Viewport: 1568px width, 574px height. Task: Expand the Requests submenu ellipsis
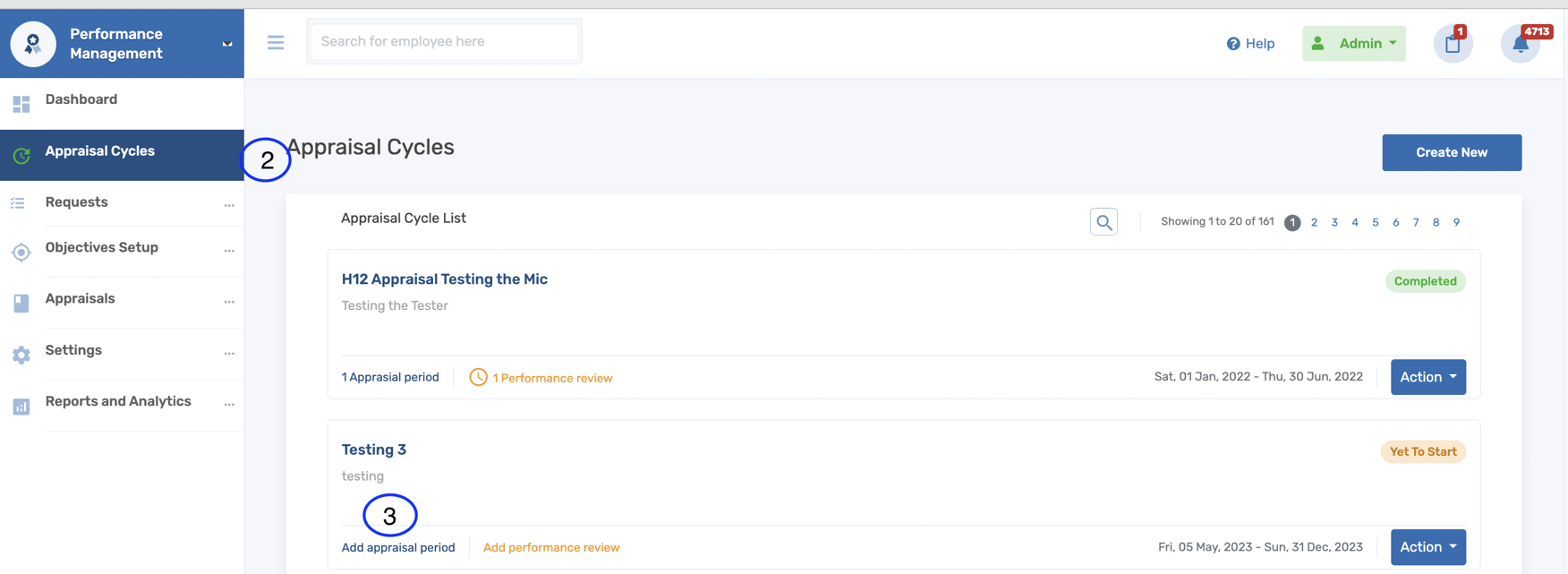229,205
